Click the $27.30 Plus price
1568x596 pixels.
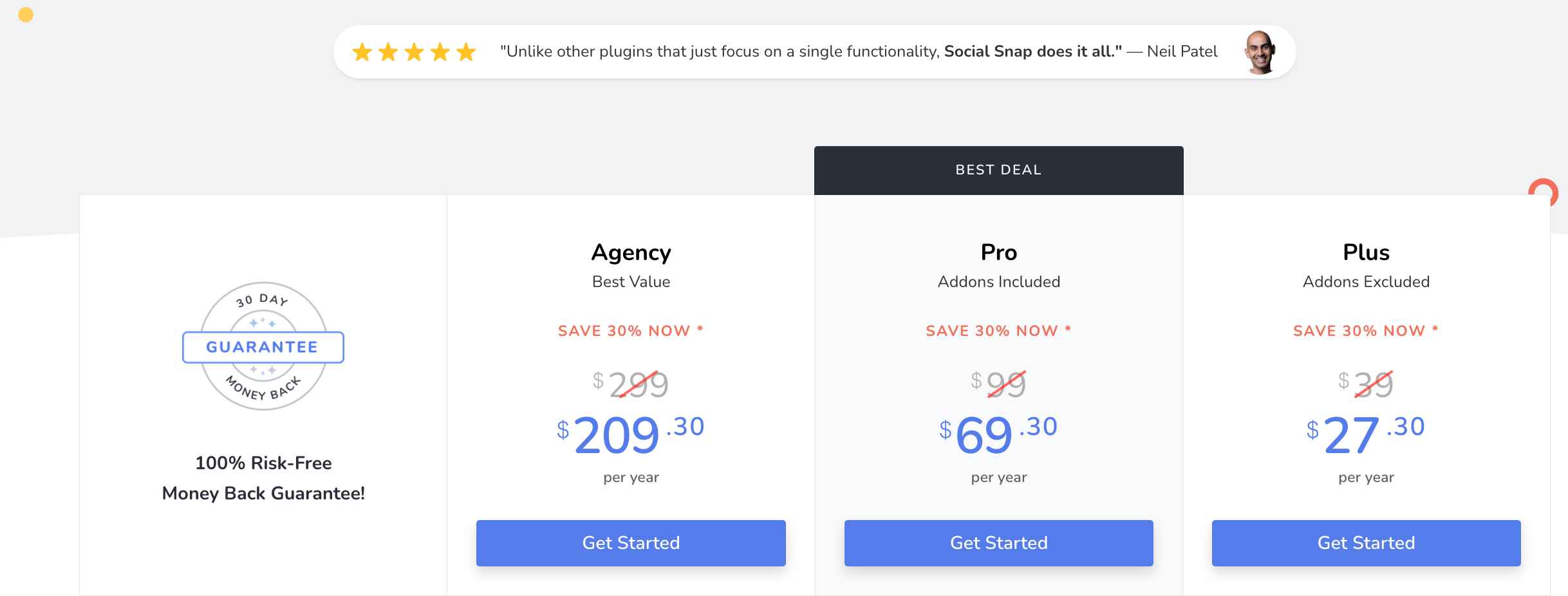tap(1366, 434)
